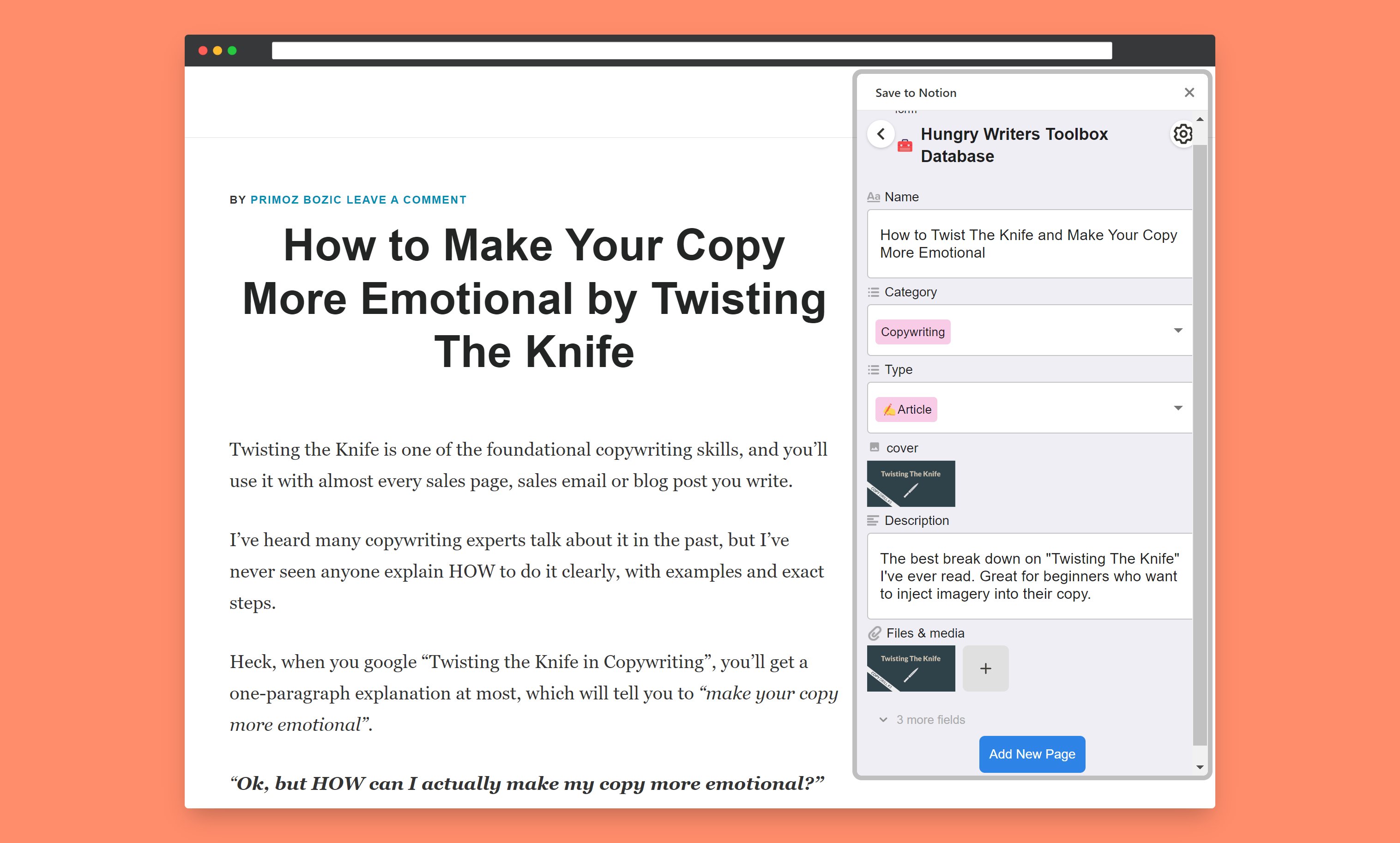Expand the 3 more fields section

[922, 720]
